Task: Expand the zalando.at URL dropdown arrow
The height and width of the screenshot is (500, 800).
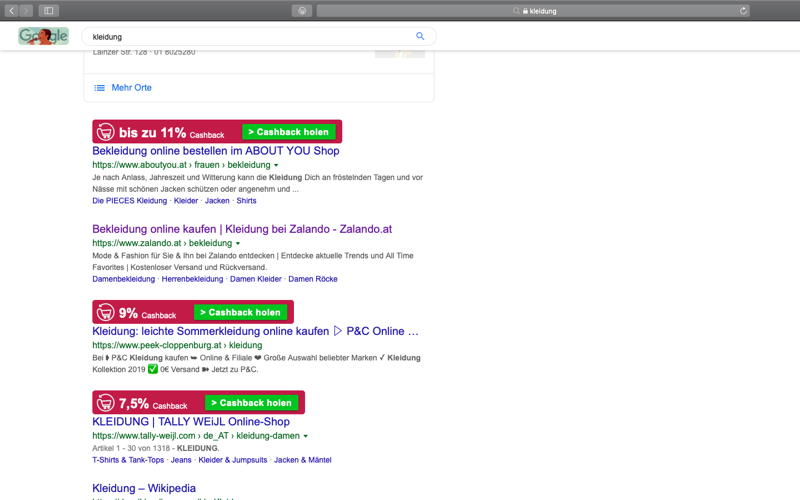Action: [238, 243]
